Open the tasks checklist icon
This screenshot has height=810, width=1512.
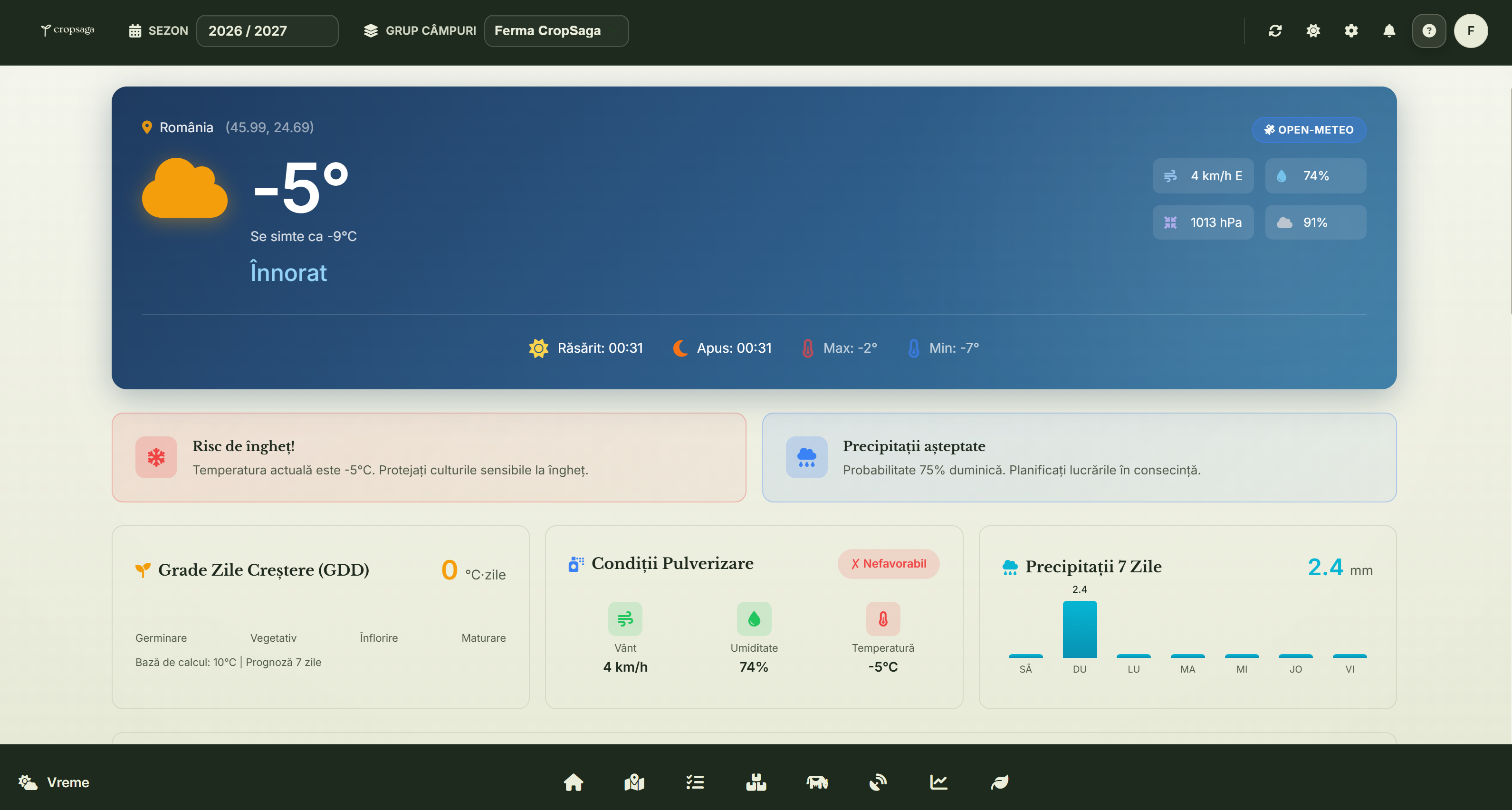[x=695, y=782]
